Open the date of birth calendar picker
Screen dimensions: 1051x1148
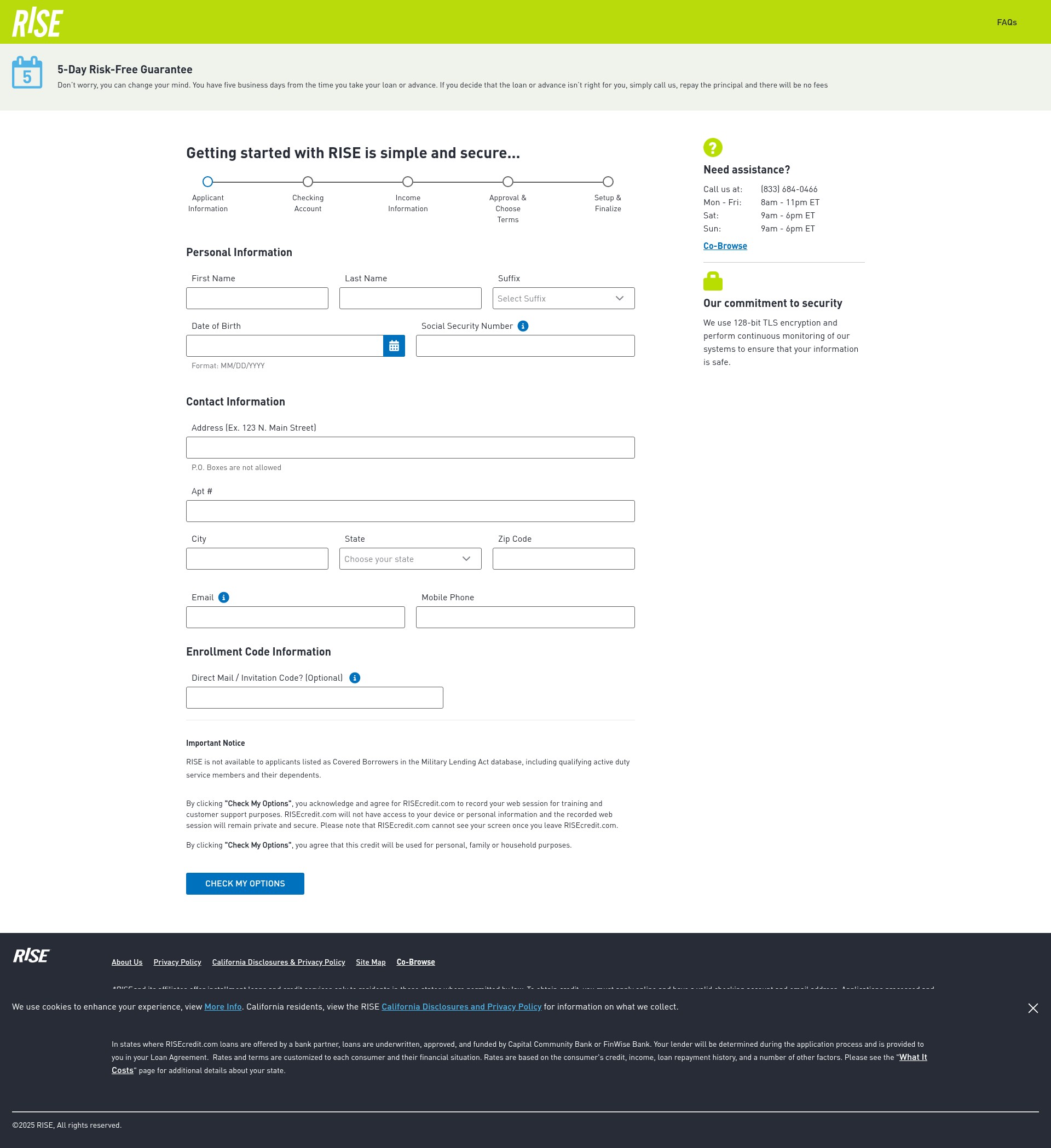[394, 346]
